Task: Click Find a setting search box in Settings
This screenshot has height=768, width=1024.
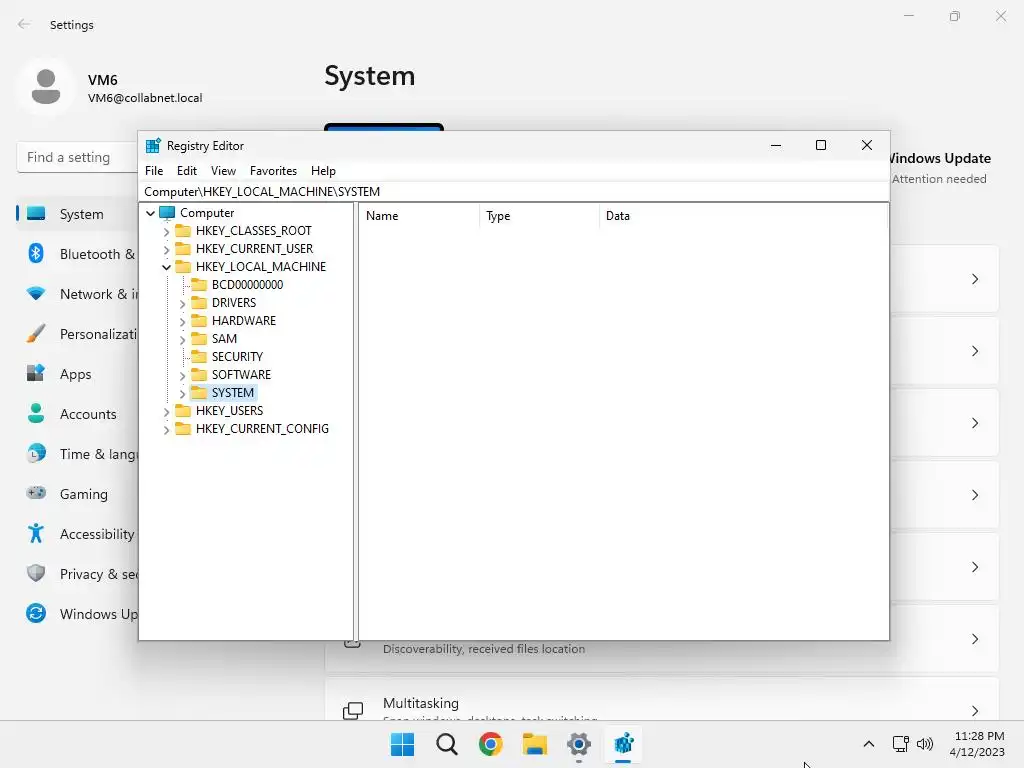Action: (77, 157)
